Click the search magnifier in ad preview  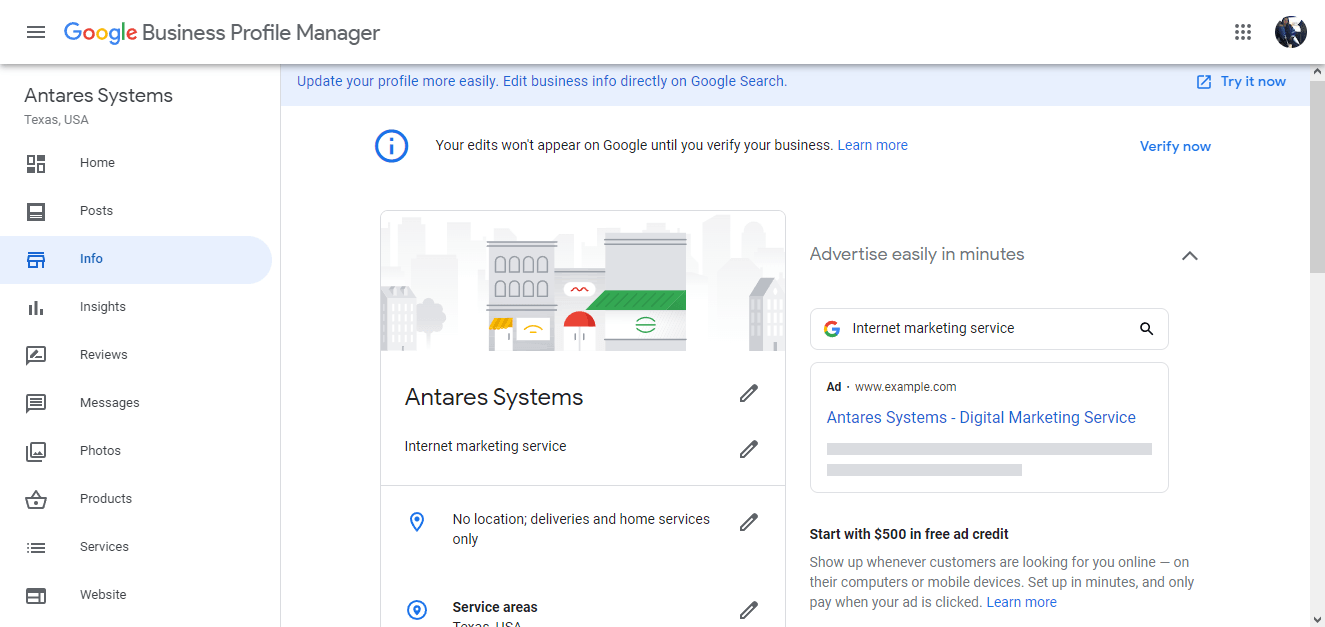click(x=1147, y=328)
